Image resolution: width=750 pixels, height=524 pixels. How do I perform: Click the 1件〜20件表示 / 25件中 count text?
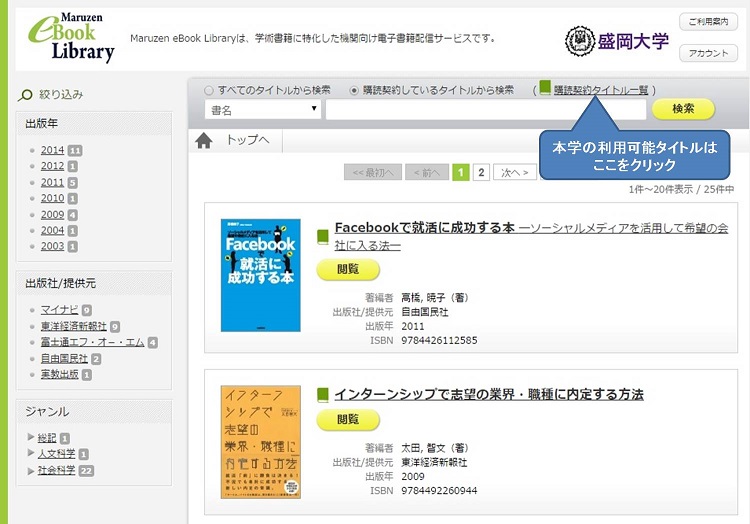(681, 189)
